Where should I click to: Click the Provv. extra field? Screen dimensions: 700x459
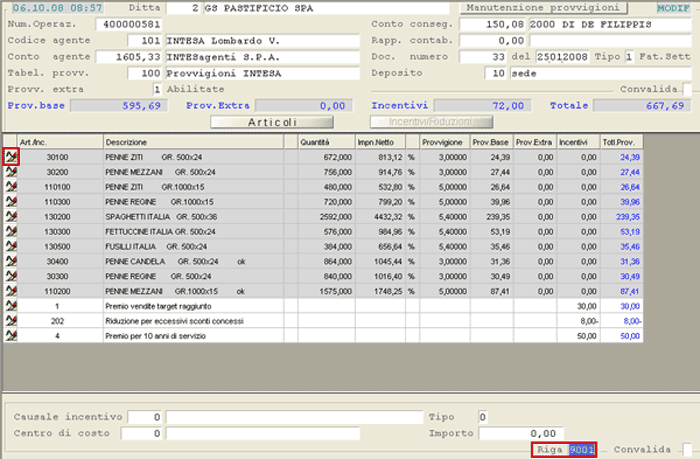[x=157, y=89]
